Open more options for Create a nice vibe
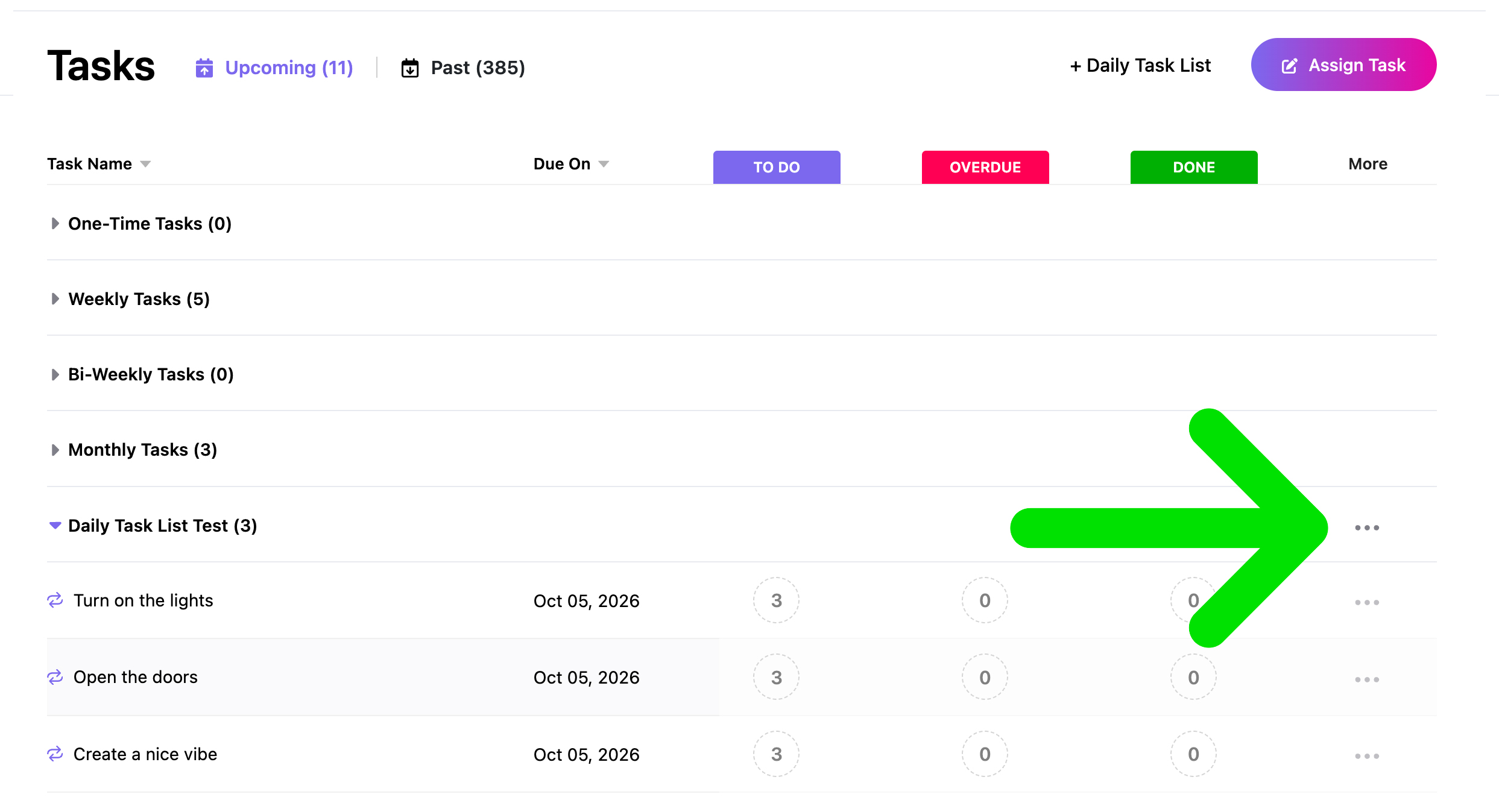The image size is (1499, 812). [x=1366, y=756]
